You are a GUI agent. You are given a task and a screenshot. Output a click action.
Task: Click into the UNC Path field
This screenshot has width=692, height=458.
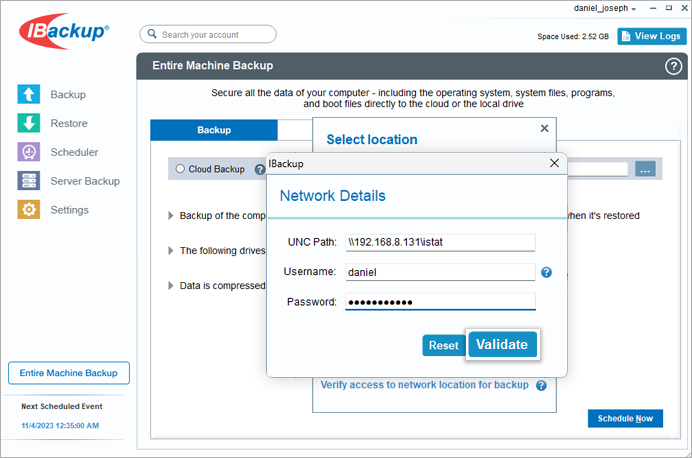[440, 242]
